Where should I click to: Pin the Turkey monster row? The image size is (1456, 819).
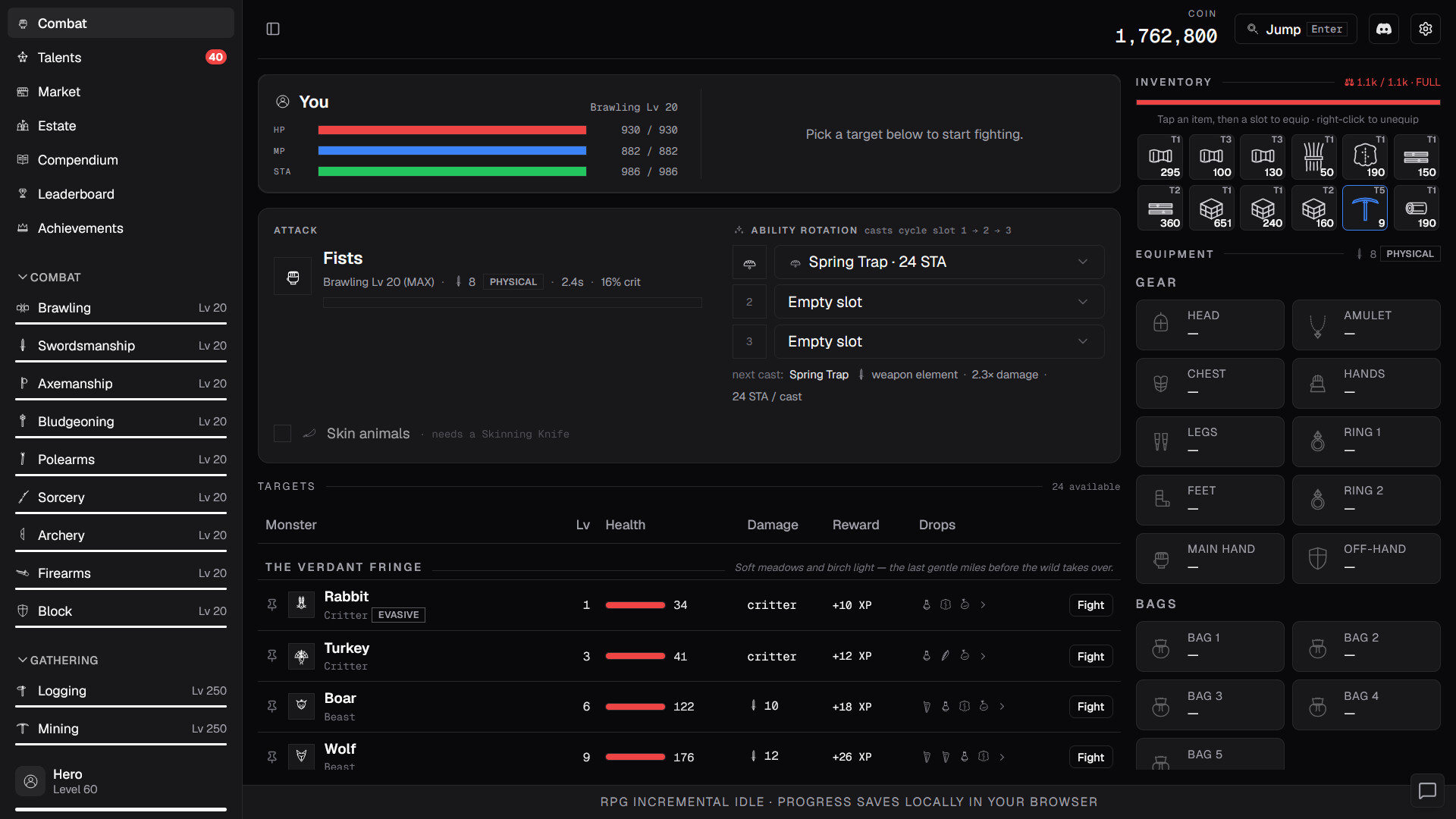[272, 655]
